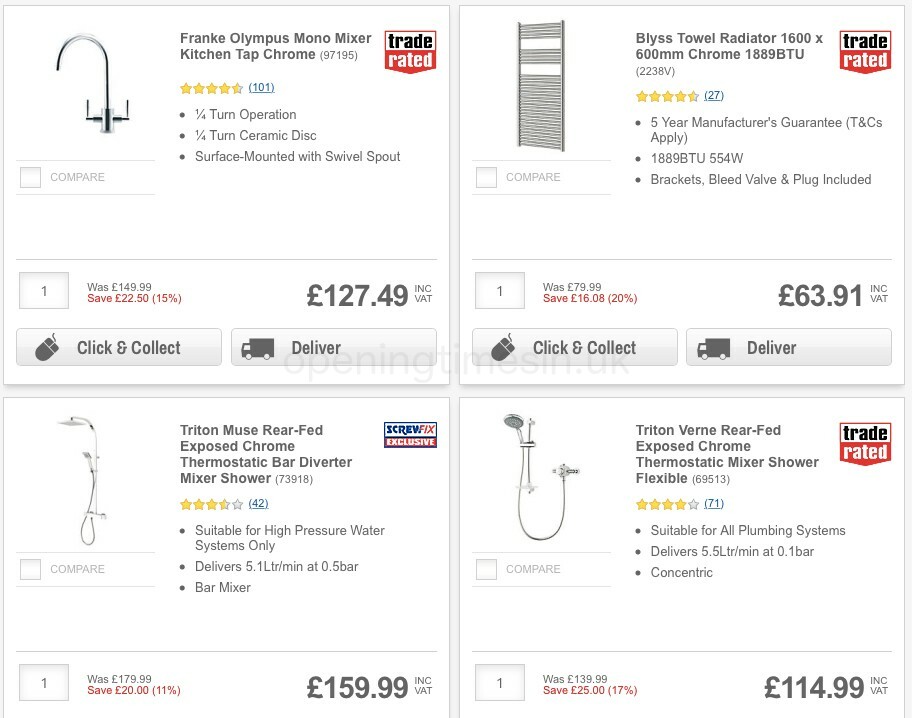The width and height of the screenshot is (912, 718).
Task: Check Compare for Triton Muse shower
Action: click(30, 569)
